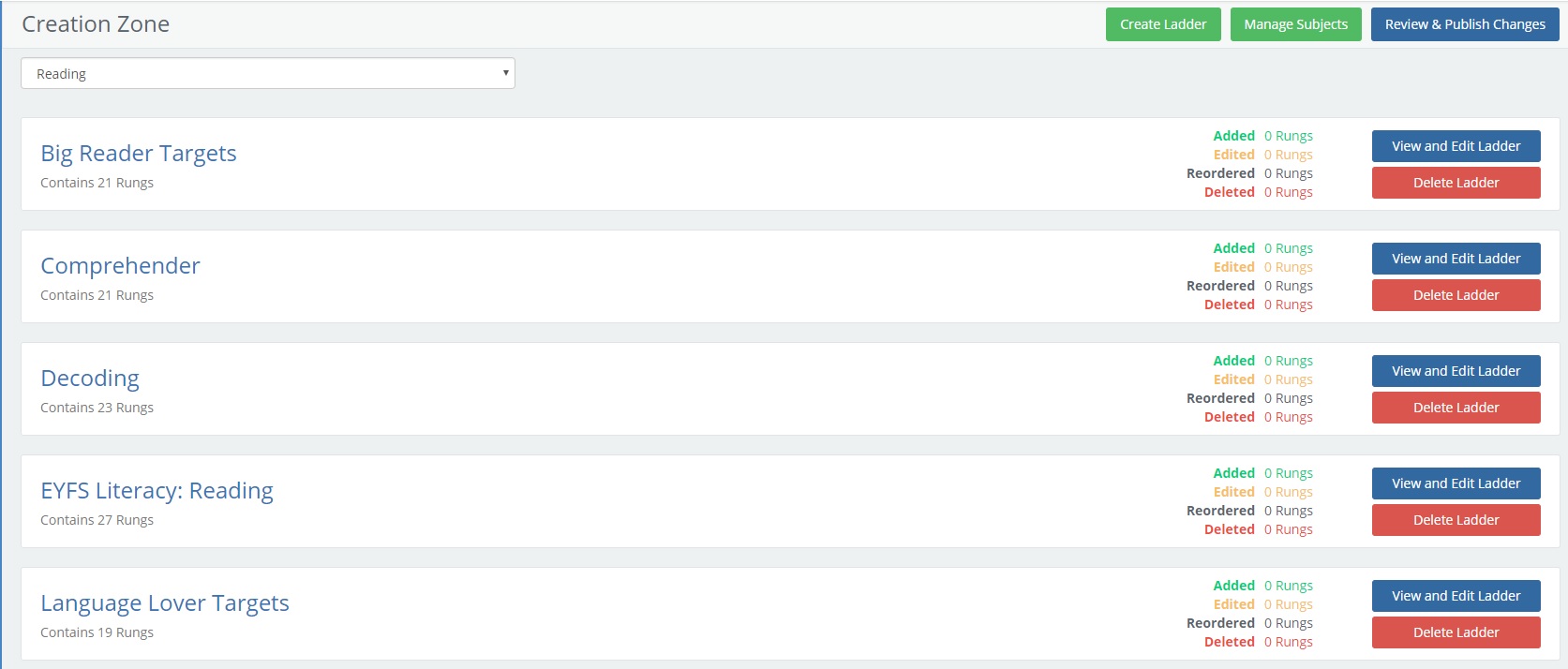
Task: Open the Big Reader Targets ladder
Action: [x=138, y=153]
